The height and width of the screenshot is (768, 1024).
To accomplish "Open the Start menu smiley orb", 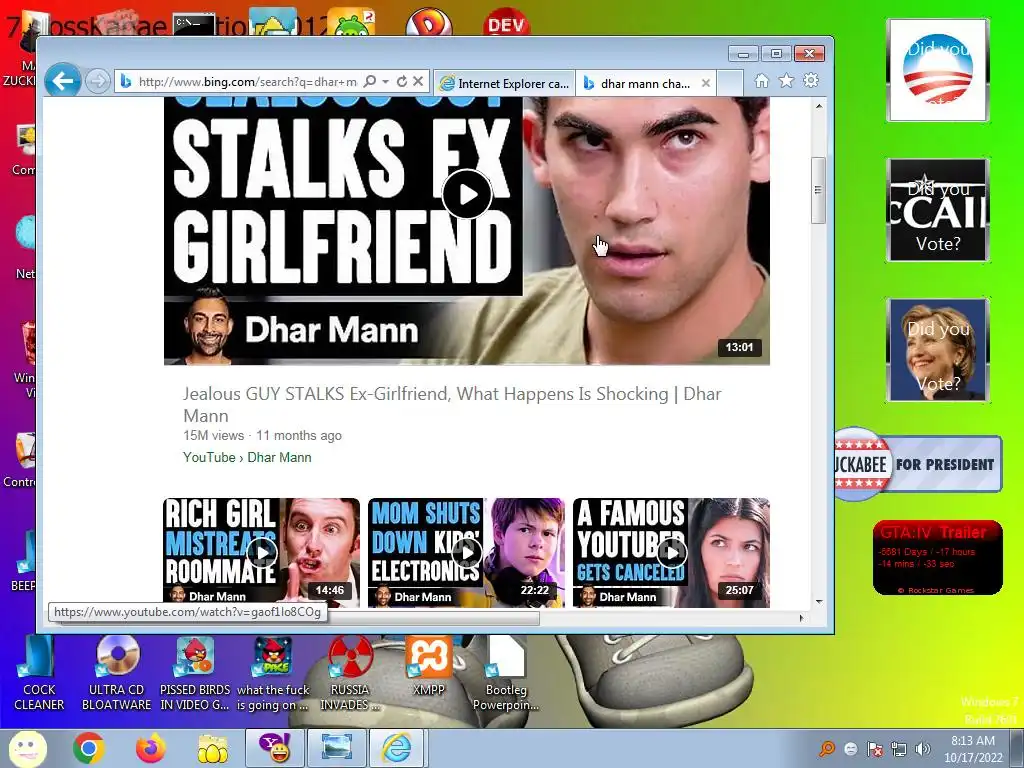I will (x=27, y=748).
